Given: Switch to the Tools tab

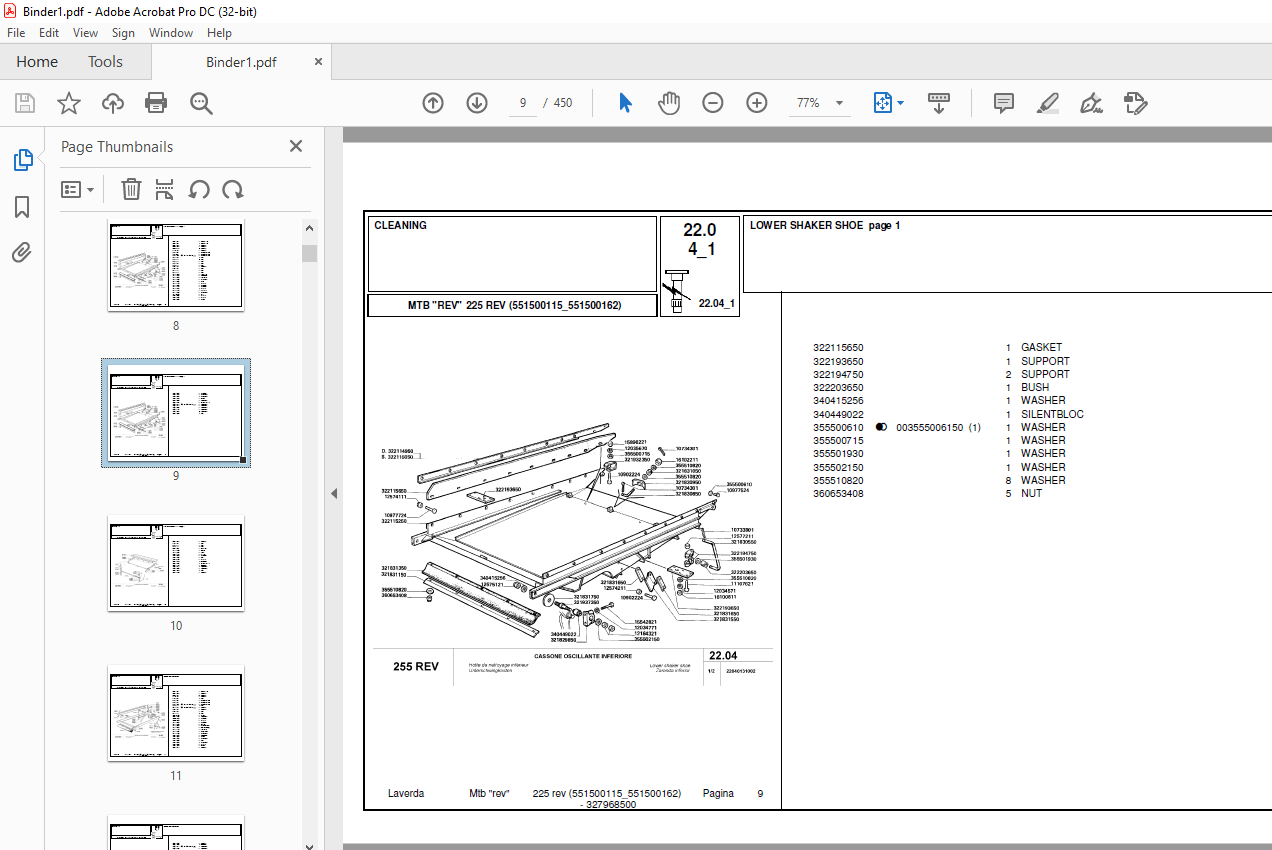Looking at the screenshot, I should click(x=105, y=62).
